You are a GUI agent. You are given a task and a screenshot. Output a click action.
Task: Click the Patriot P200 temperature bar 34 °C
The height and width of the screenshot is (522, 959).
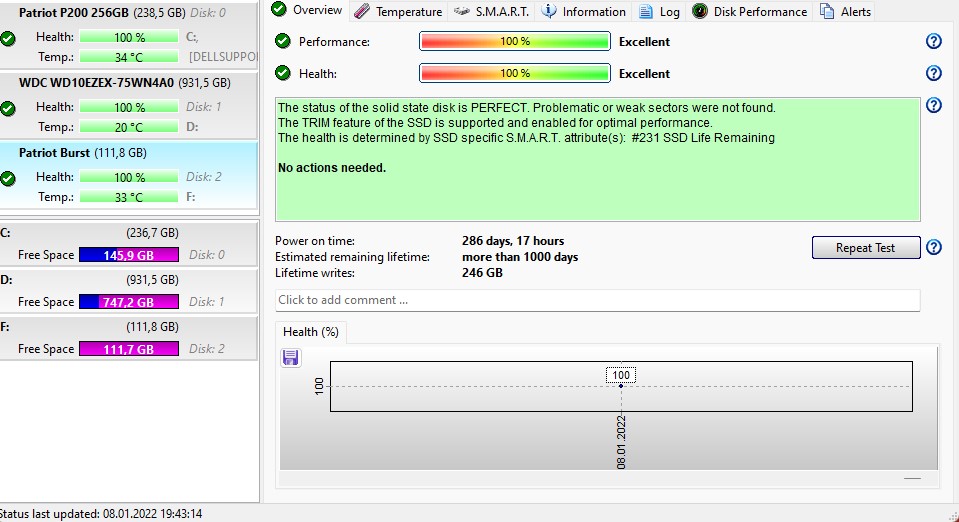click(129, 57)
